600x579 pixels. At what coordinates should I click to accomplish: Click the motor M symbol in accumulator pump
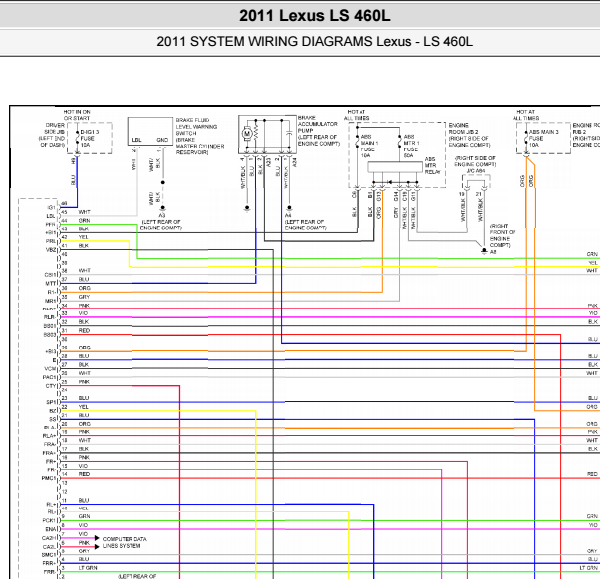tap(247, 134)
